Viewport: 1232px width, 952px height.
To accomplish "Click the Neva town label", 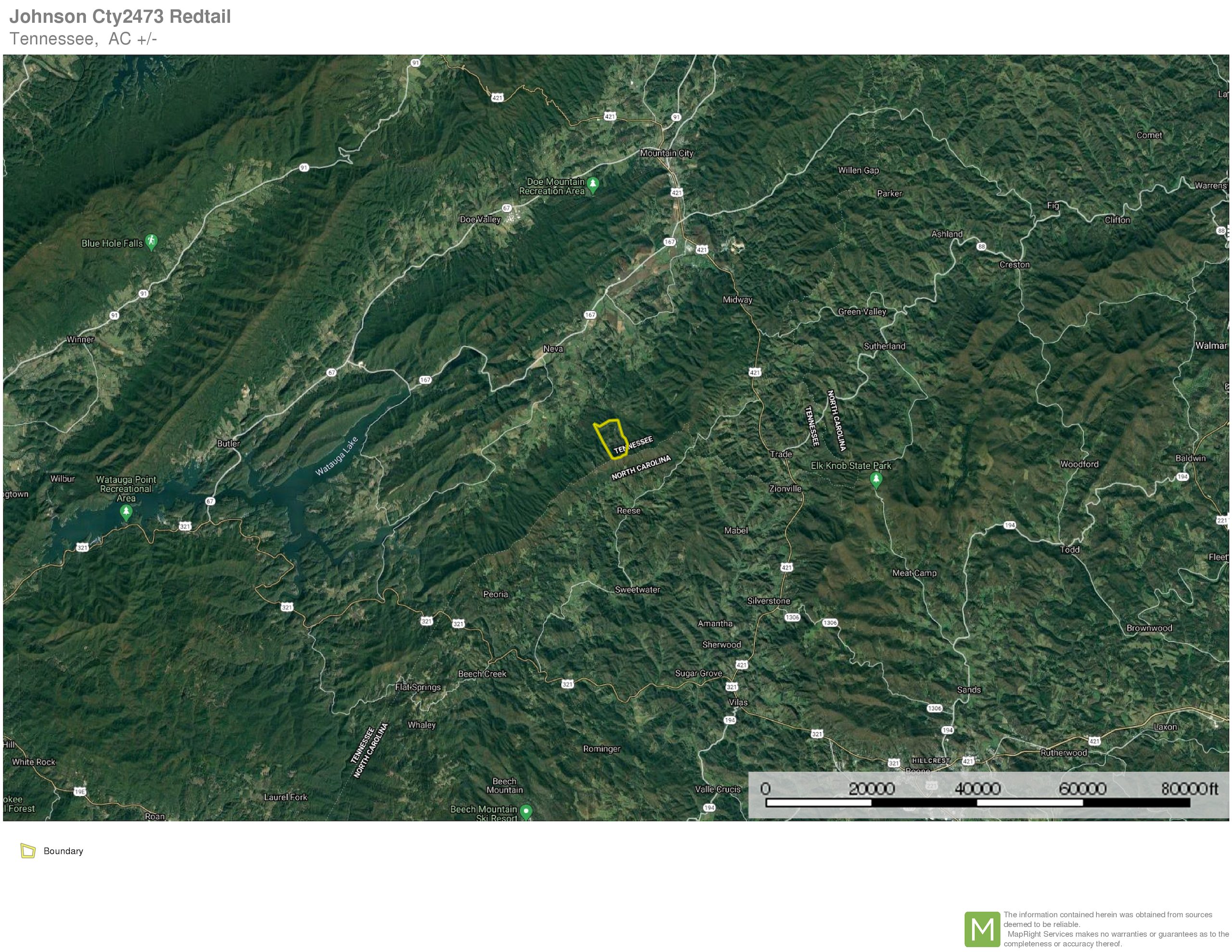I will point(553,349).
